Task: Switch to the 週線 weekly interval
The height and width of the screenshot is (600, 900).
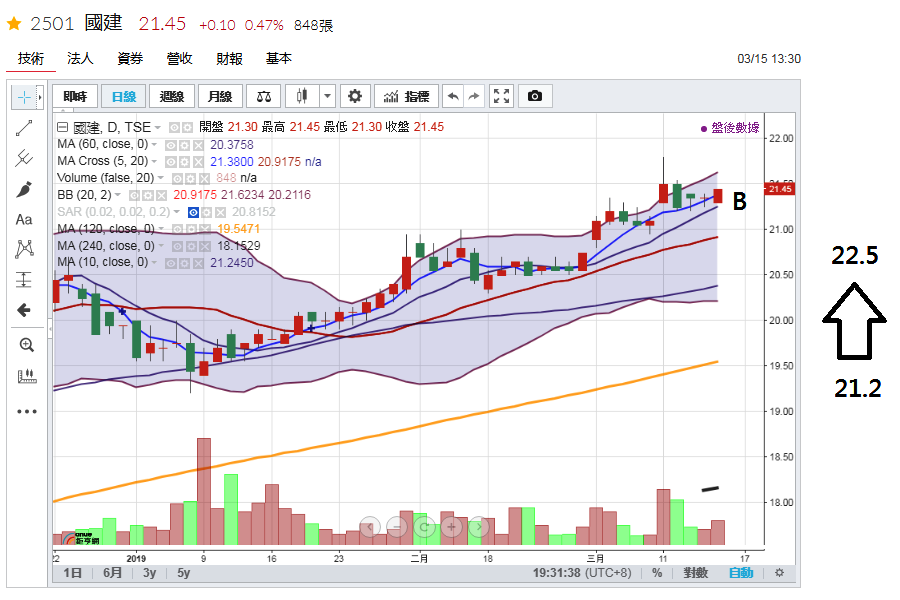Action: (x=172, y=96)
